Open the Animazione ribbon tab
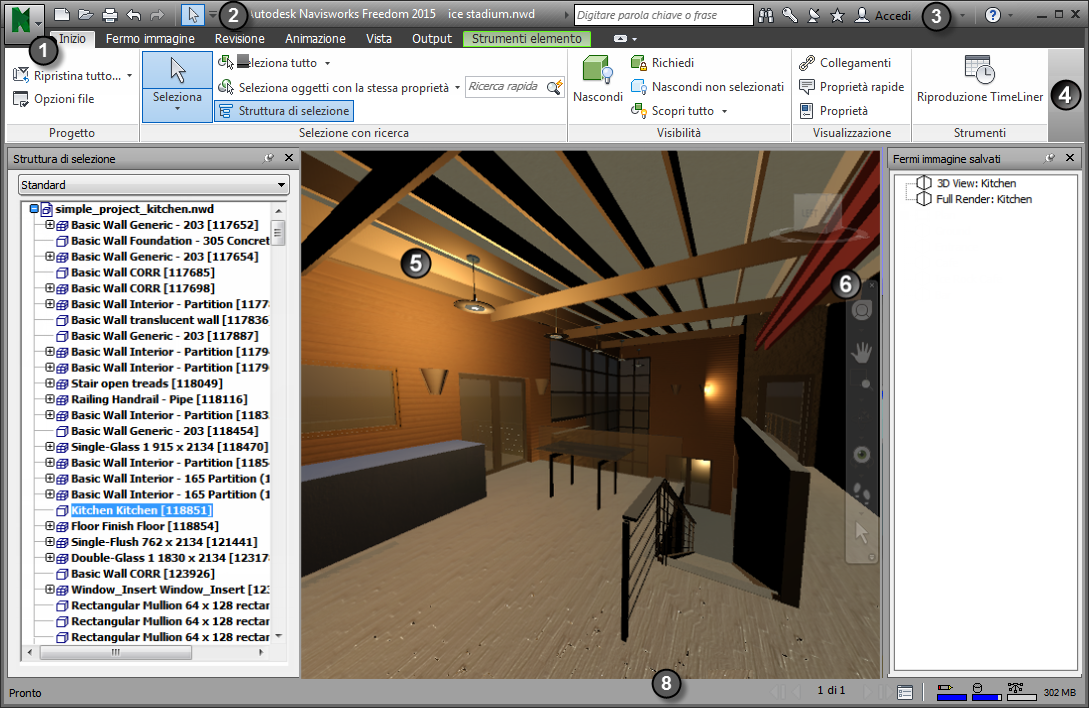Image resolution: width=1089 pixels, height=708 pixels. (315, 39)
